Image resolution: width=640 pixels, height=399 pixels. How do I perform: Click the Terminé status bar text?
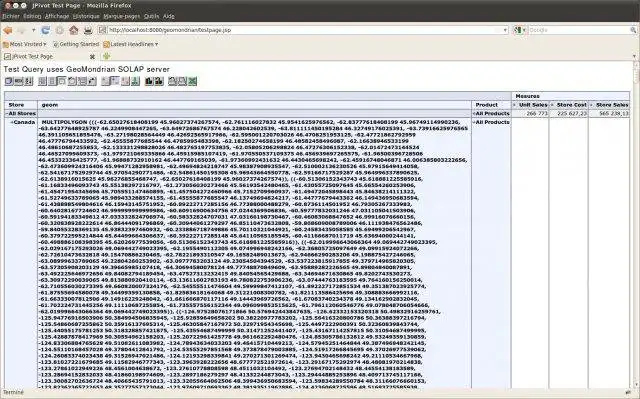13,392
